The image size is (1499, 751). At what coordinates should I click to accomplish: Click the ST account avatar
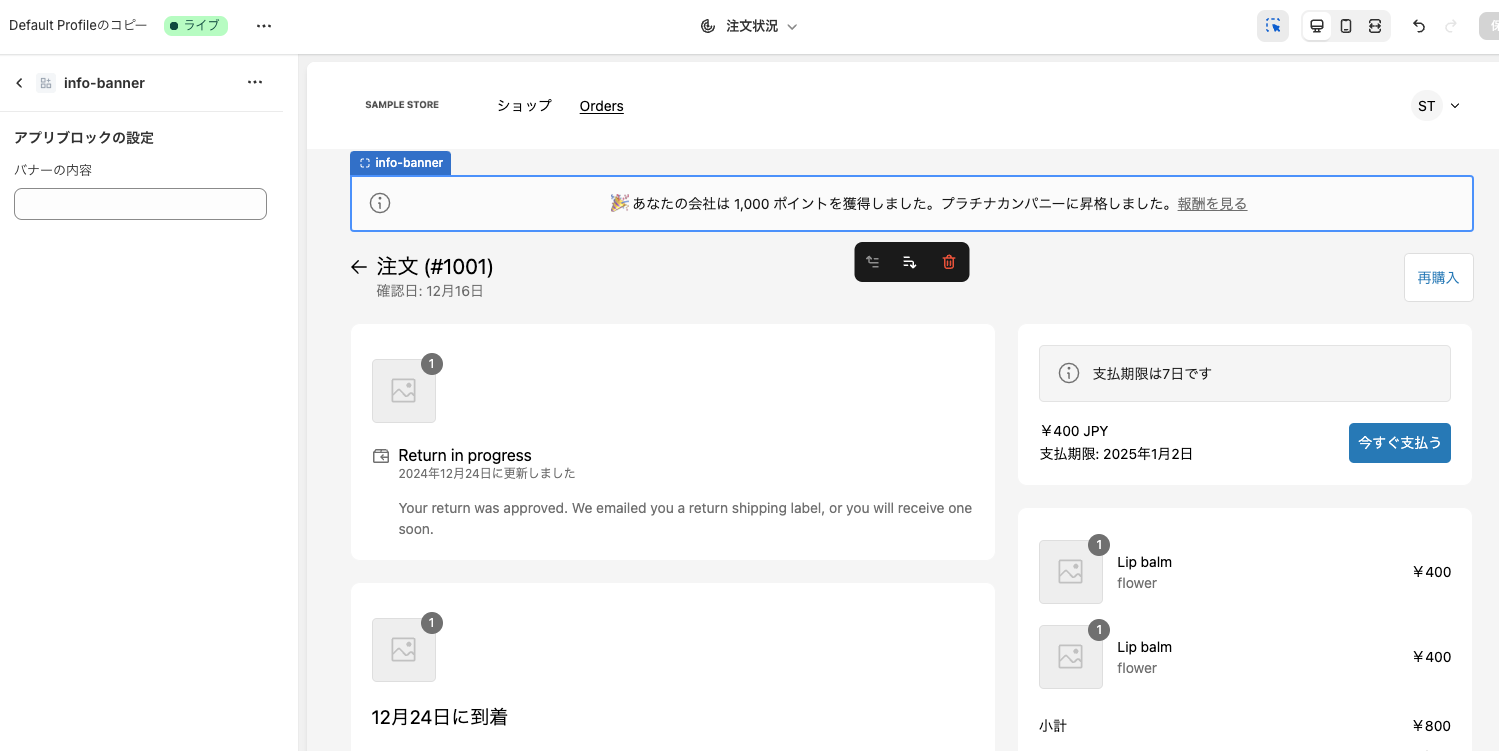click(x=1427, y=106)
